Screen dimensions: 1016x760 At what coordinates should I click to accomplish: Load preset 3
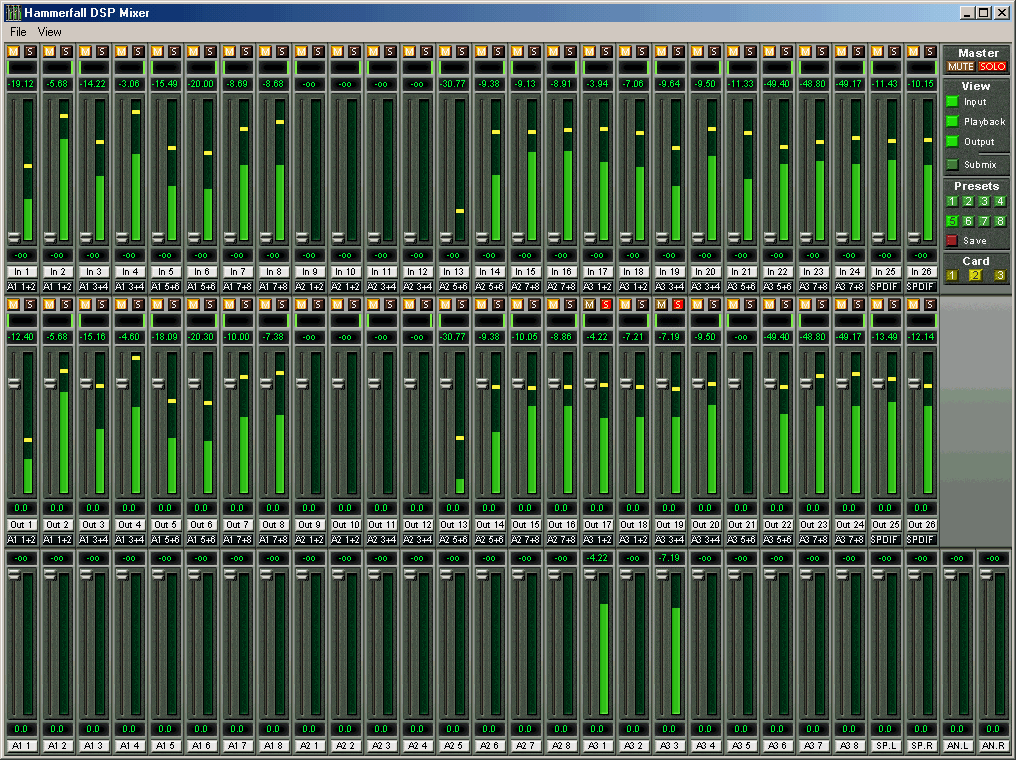click(x=984, y=202)
